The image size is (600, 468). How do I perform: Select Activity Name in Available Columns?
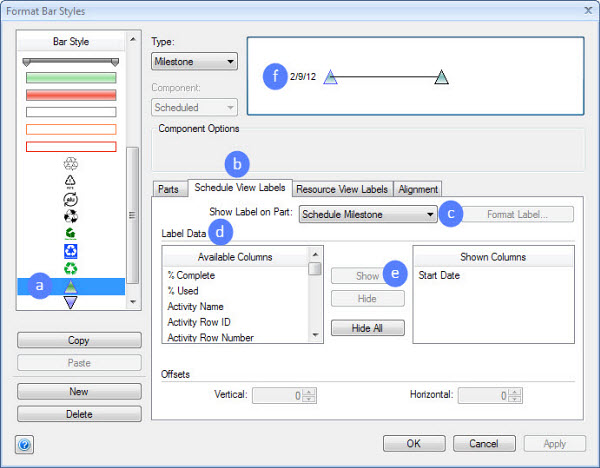(x=195, y=306)
